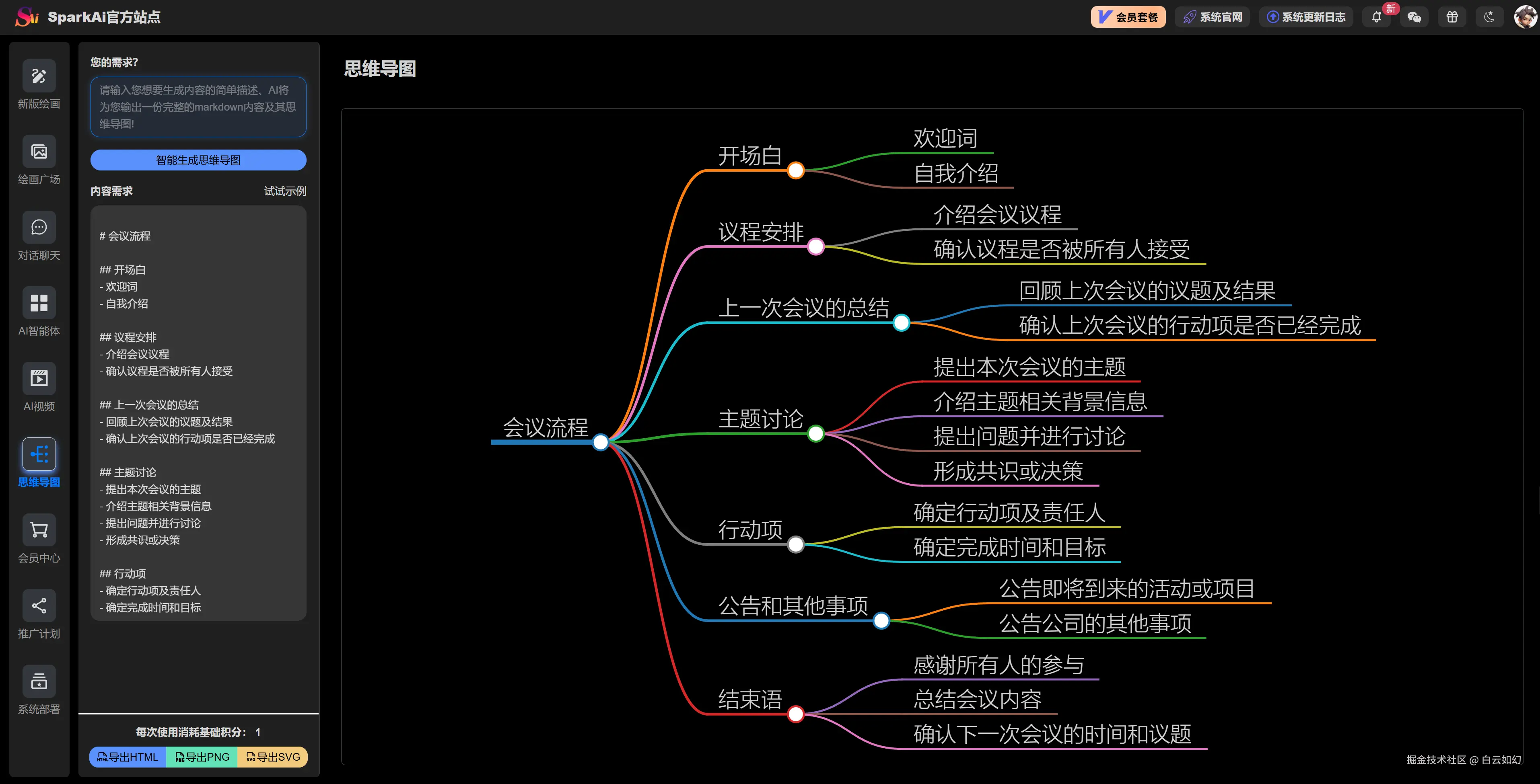
Task: Open notifications via the bell icon
Action: [x=1377, y=17]
